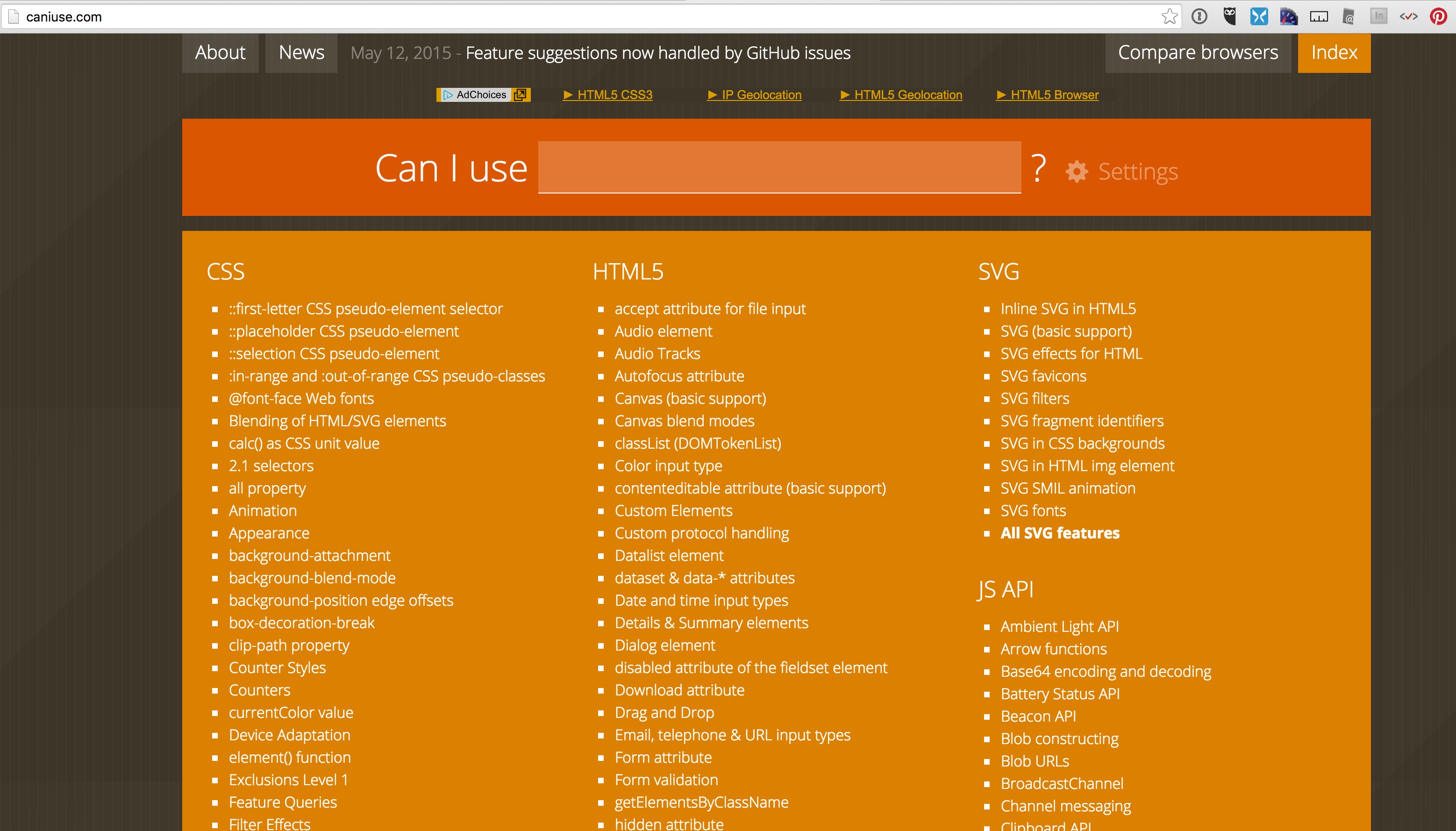The image size is (1456, 831).
Task: Open classList (DOMTokenList) feature
Action: [x=698, y=444]
